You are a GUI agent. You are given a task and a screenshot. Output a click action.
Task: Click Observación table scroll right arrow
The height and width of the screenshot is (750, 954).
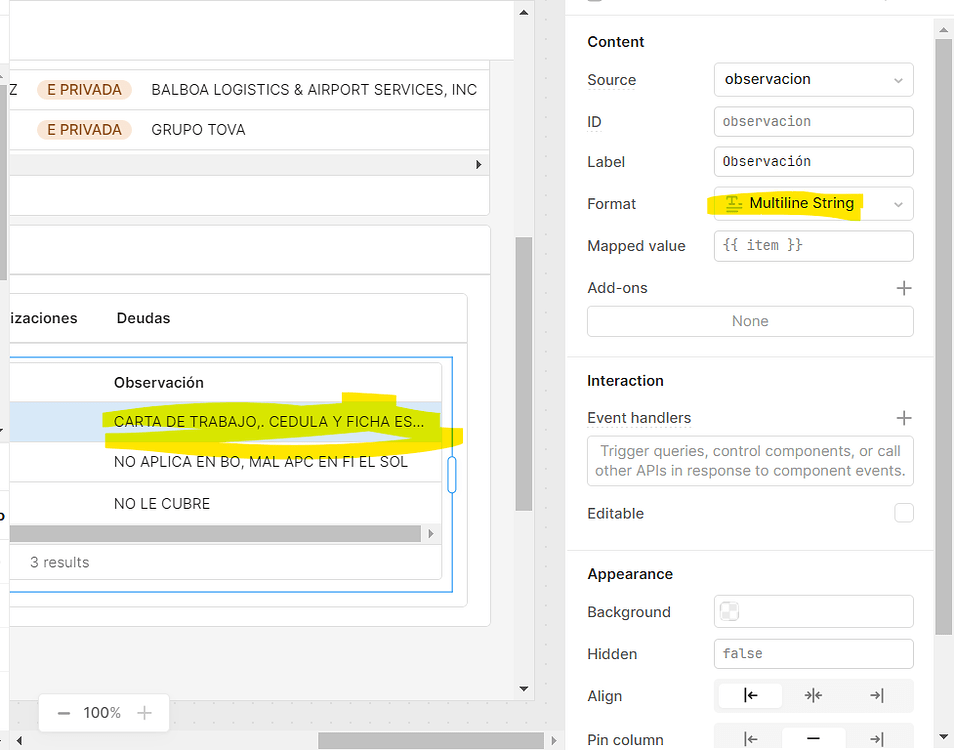pyautogui.click(x=431, y=533)
